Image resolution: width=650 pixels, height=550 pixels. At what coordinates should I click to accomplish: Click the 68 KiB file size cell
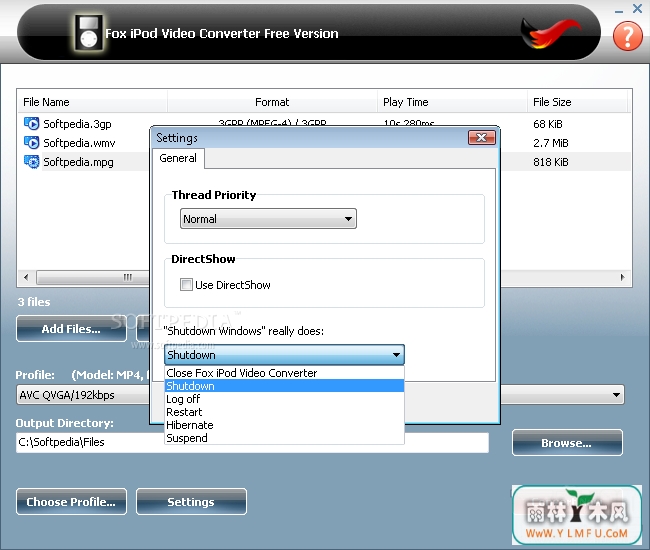[x=548, y=124]
